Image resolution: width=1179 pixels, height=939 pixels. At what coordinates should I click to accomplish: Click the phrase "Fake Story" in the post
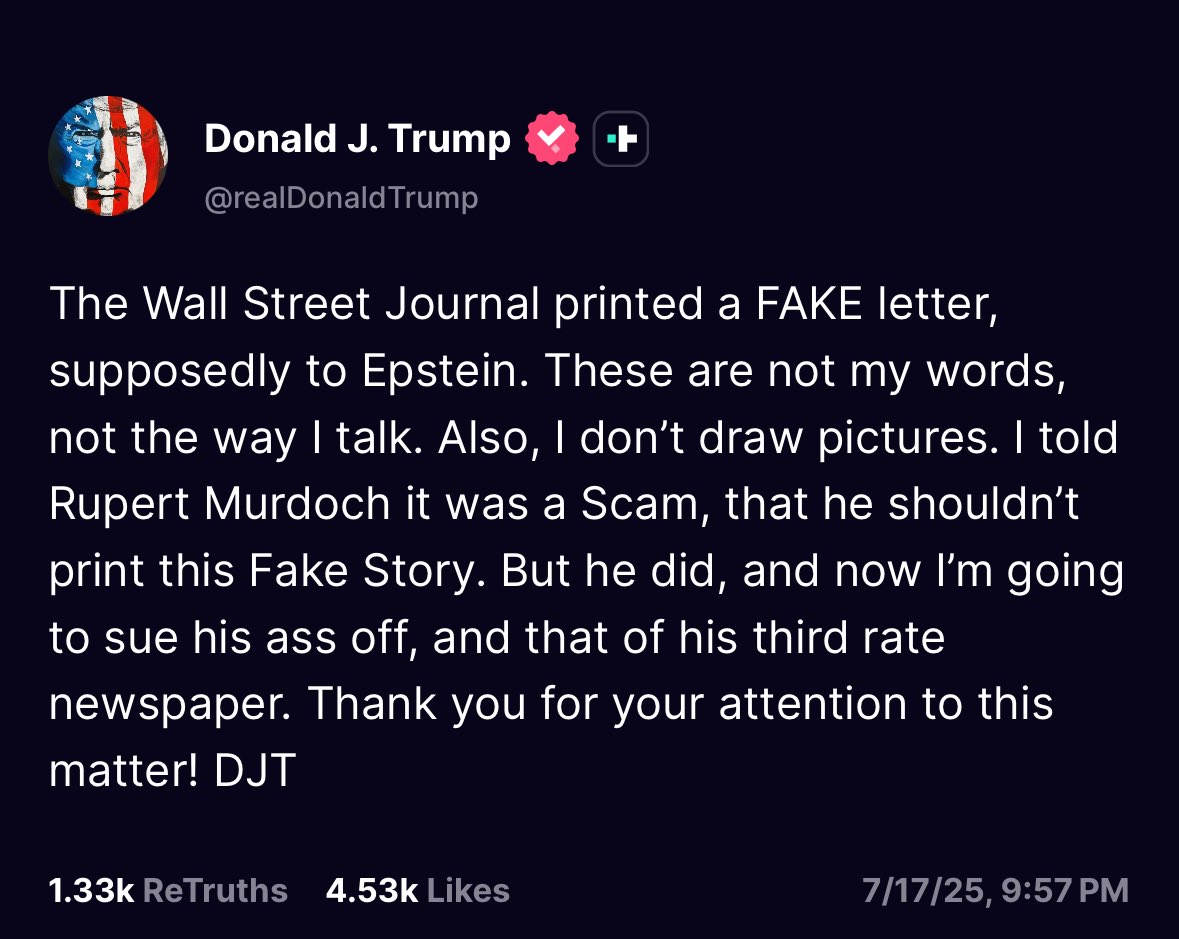(365, 572)
